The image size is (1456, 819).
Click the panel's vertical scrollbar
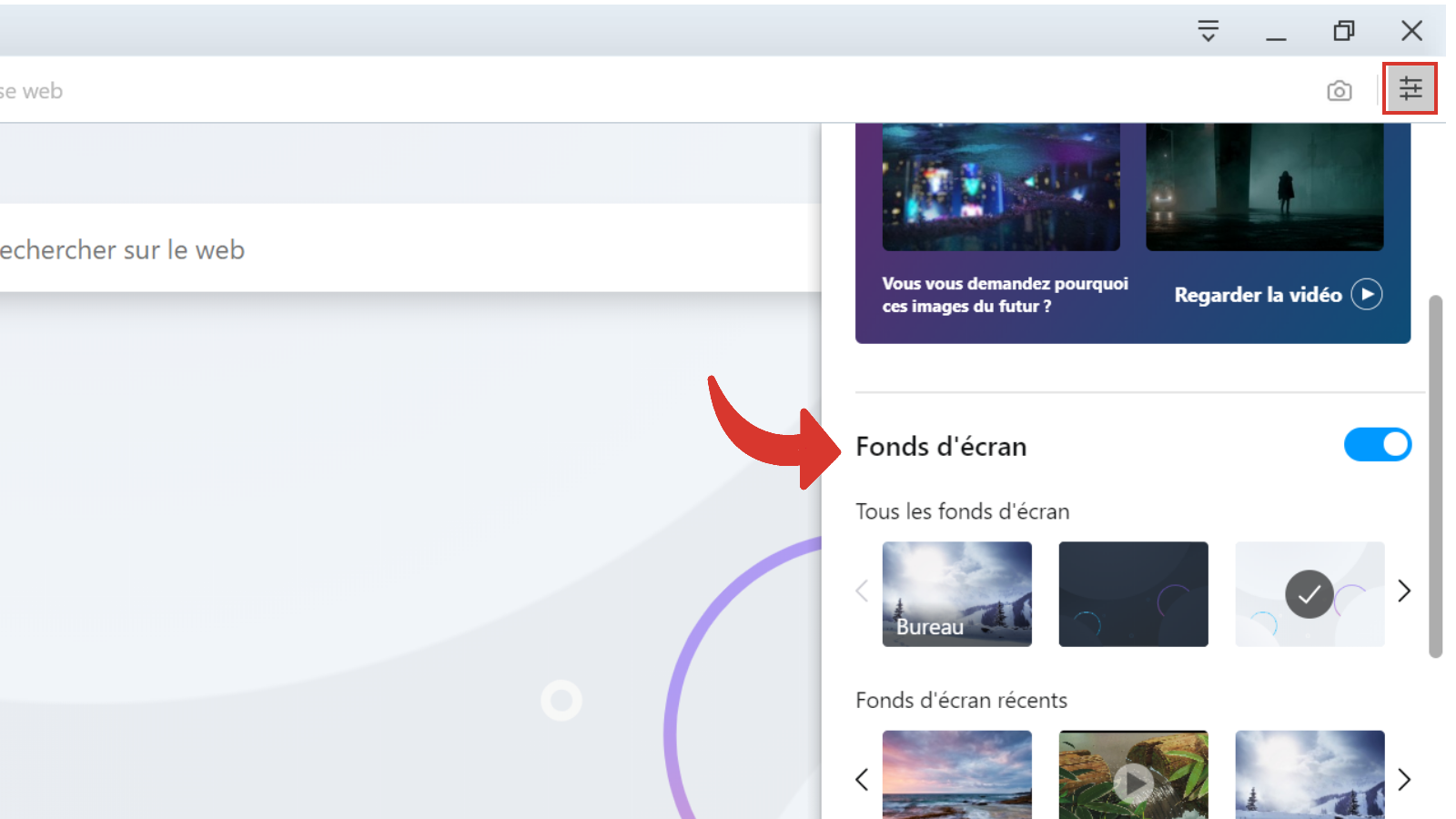(x=1435, y=475)
